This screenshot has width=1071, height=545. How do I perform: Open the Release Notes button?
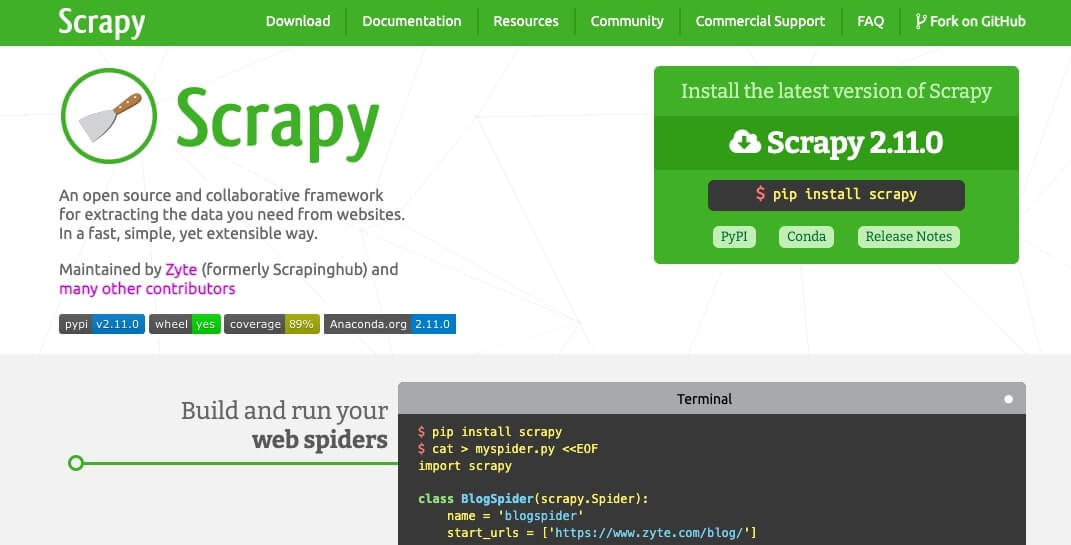[x=909, y=236]
